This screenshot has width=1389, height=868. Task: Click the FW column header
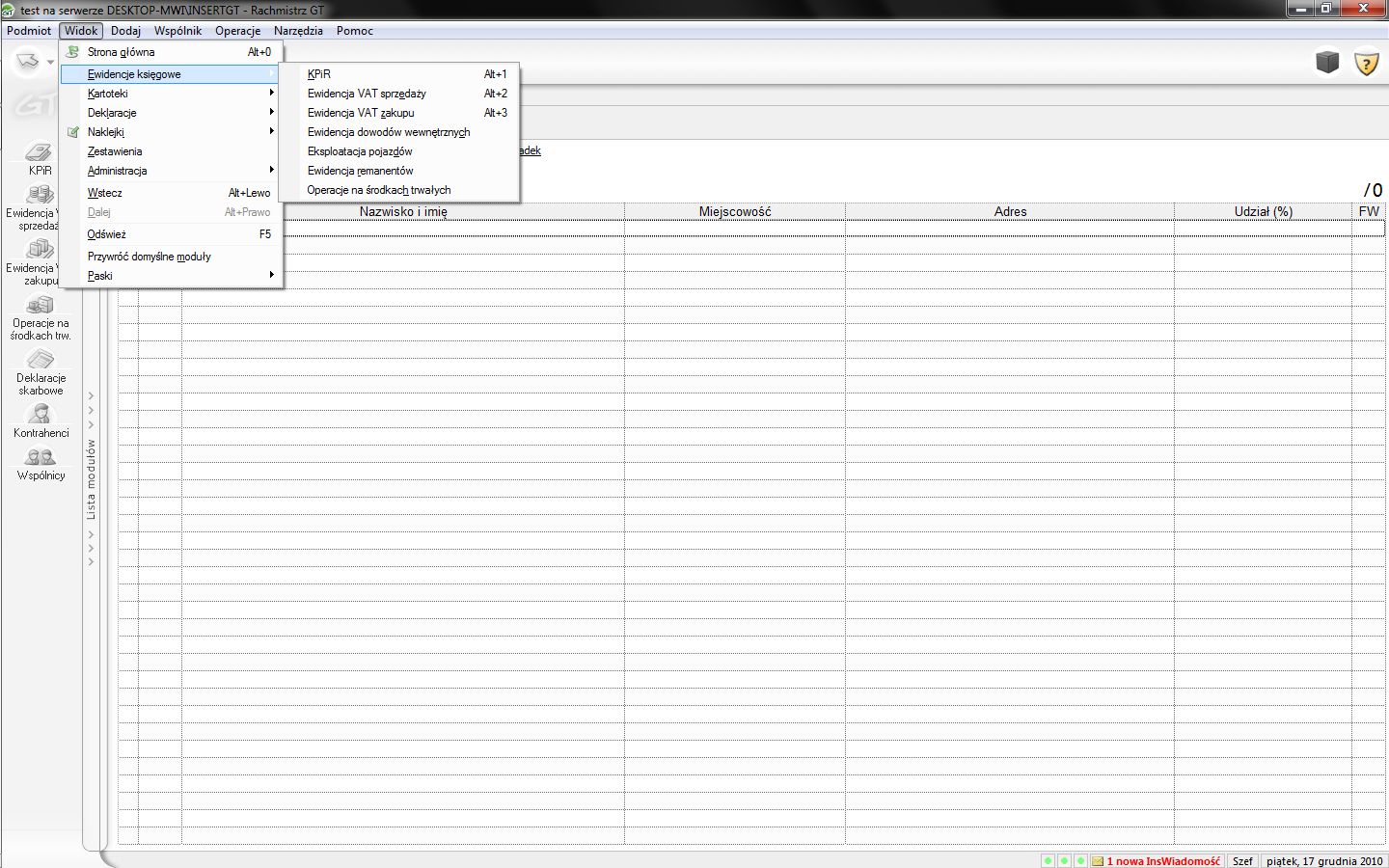(1369, 211)
